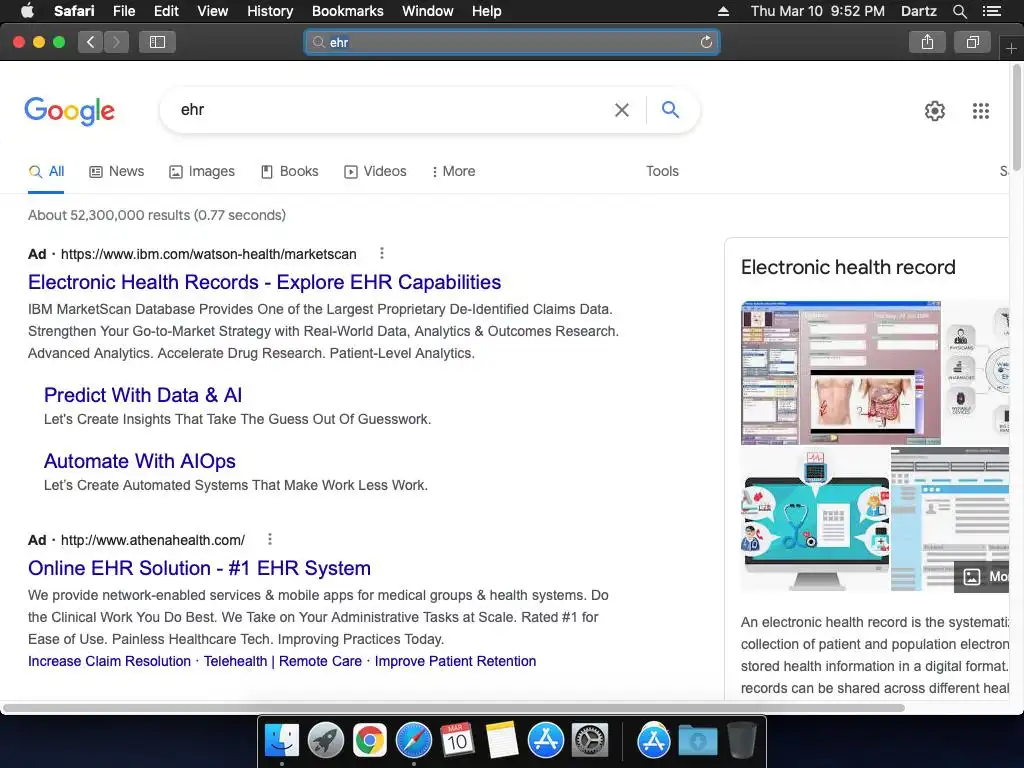Open the teal monitor stethoscope thumbnail
This screenshot has height=768, width=1024.
[x=815, y=520]
